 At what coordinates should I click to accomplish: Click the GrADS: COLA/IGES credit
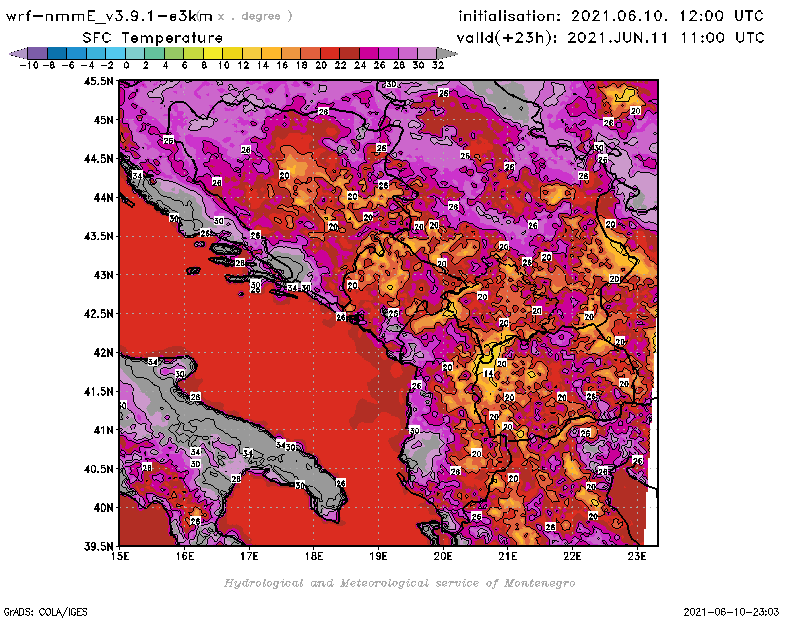point(45,611)
